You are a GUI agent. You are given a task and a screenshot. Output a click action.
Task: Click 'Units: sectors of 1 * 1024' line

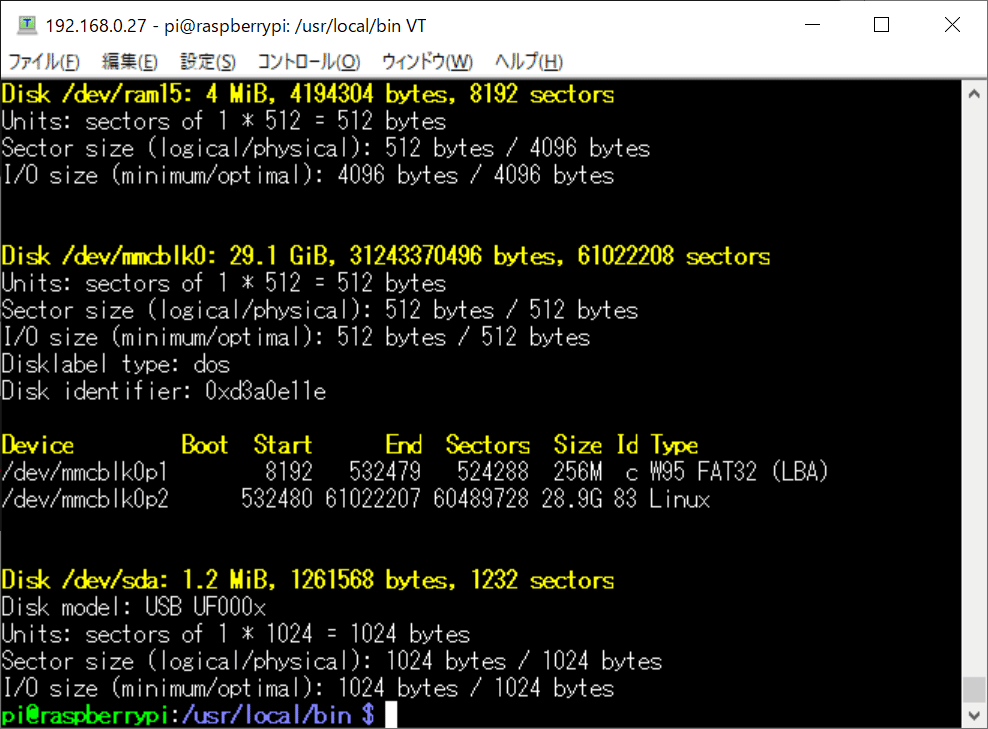pyautogui.click(x=236, y=634)
